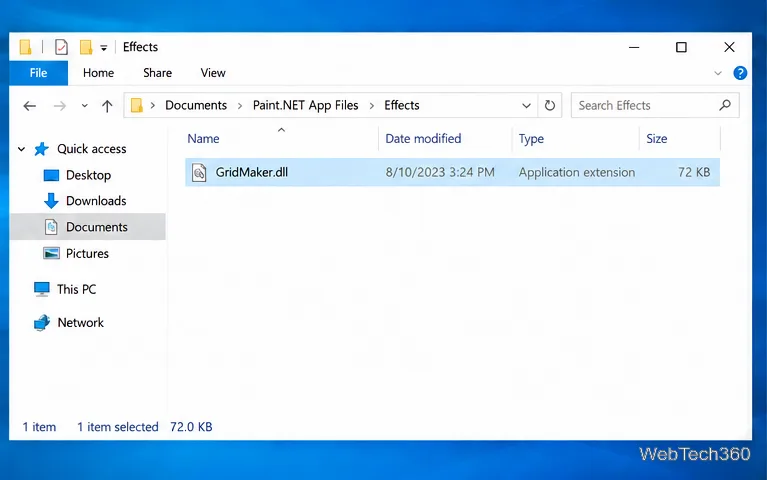The width and height of the screenshot is (767, 480).
Task: Open Downloads in the navigation pane
Action: [x=96, y=201]
